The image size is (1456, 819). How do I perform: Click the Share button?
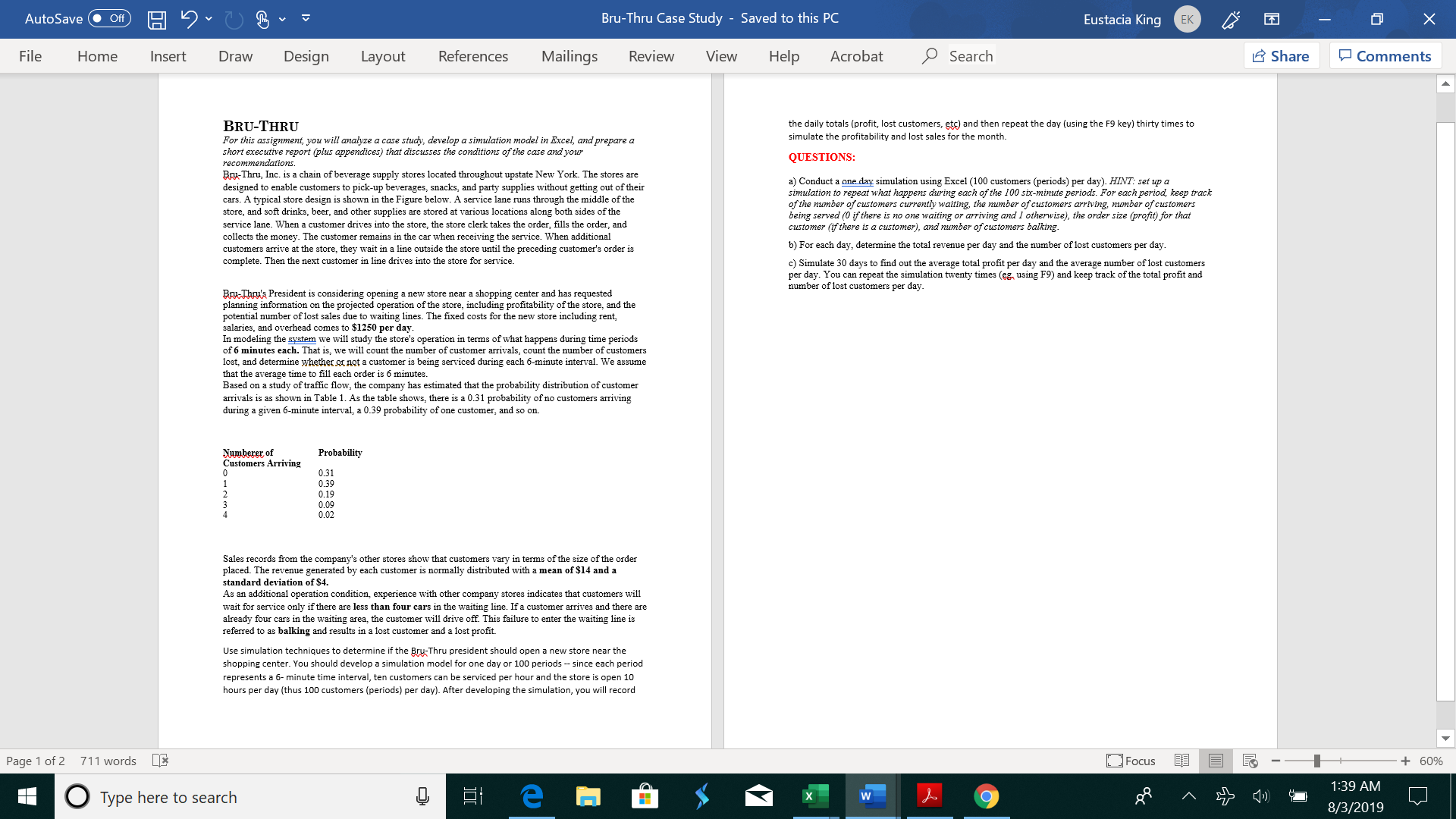[x=1281, y=55]
